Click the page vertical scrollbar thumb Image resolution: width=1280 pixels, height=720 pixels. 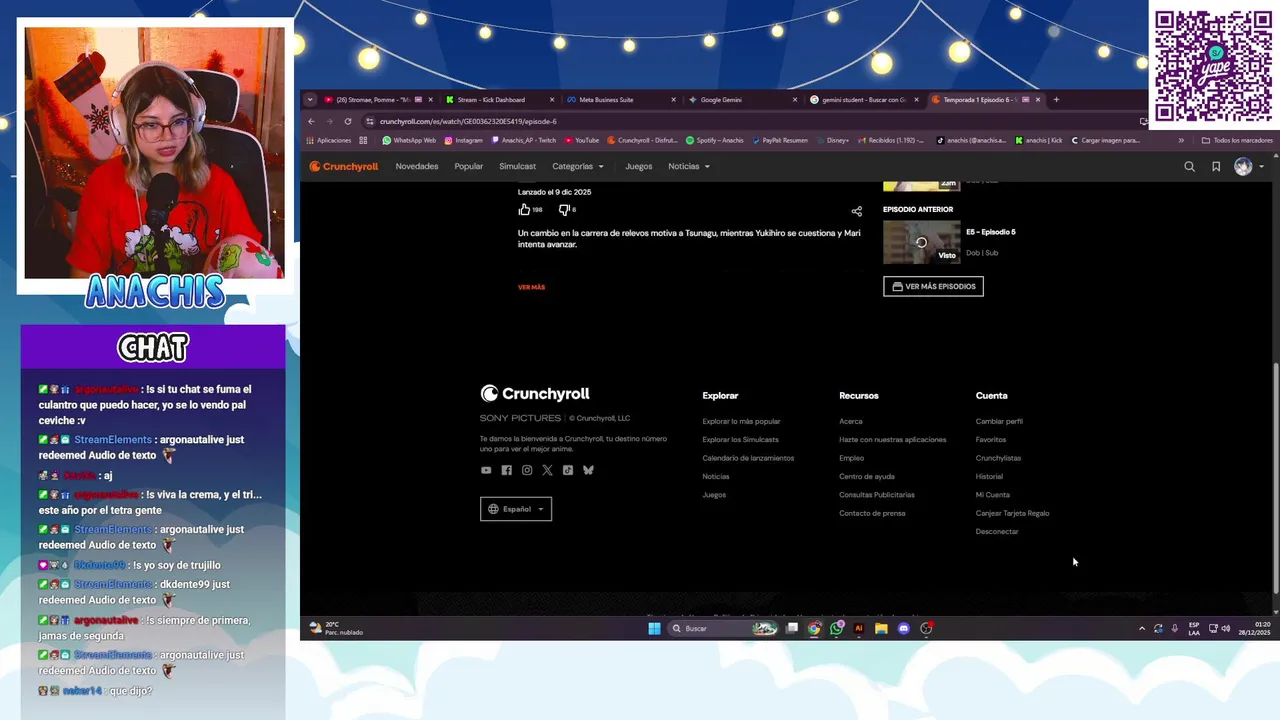pos(1275,478)
